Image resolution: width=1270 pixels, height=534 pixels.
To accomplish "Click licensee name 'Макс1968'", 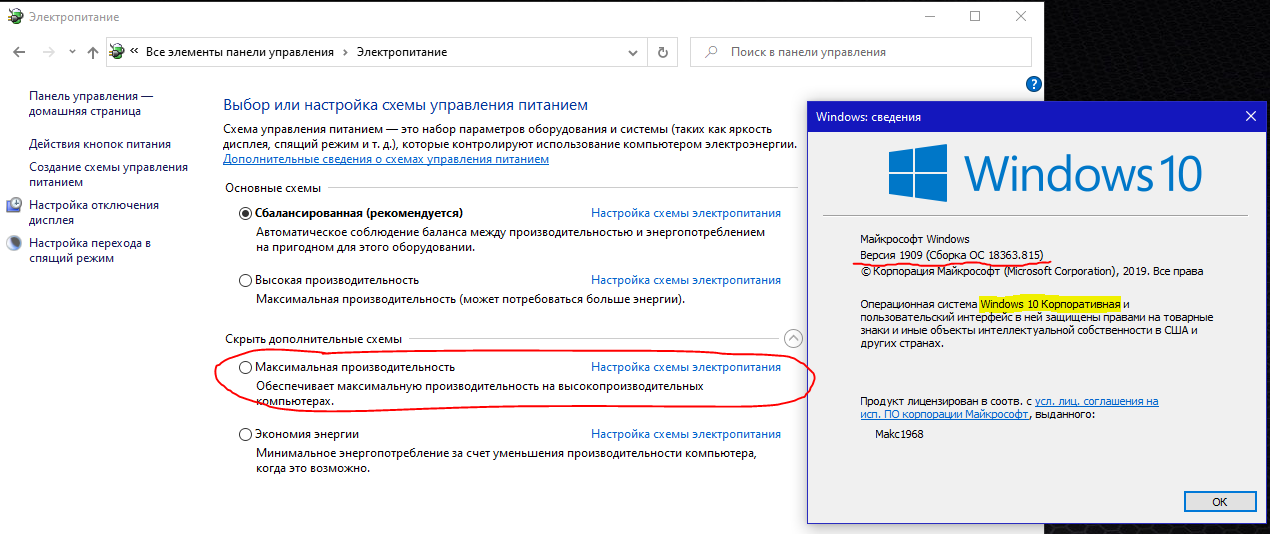I will [899, 434].
